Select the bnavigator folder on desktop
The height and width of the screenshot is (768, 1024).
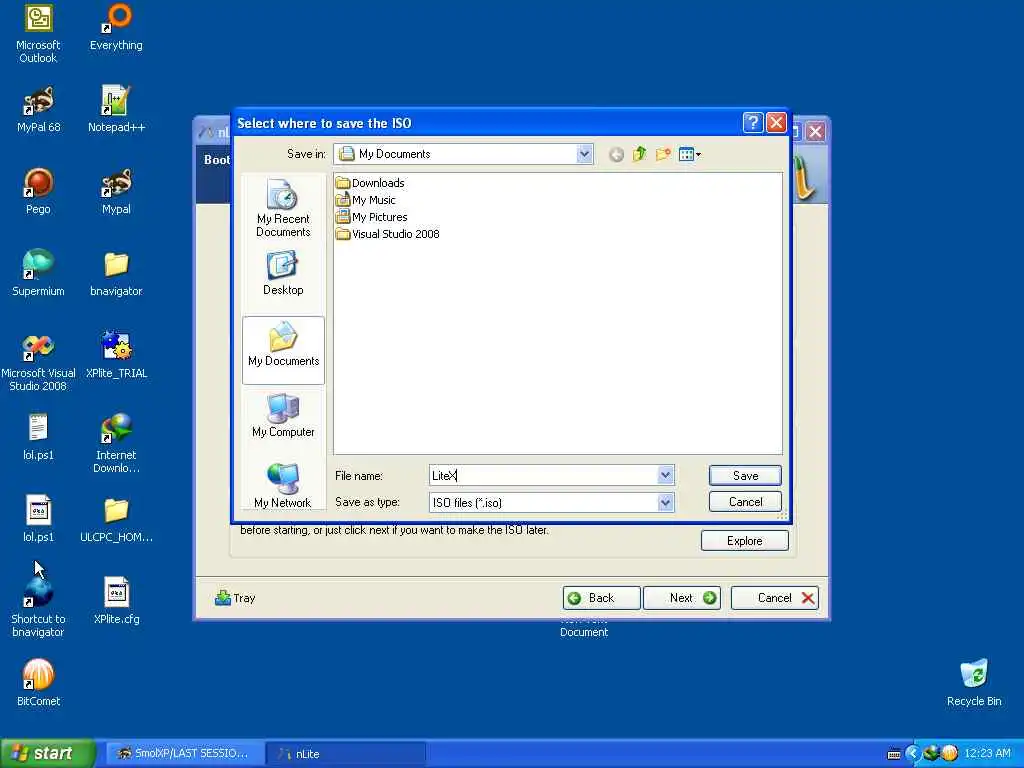click(x=116, y=273)
